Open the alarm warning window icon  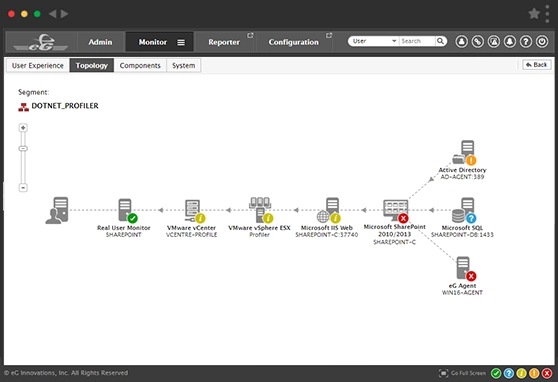(x=494, y=42)
